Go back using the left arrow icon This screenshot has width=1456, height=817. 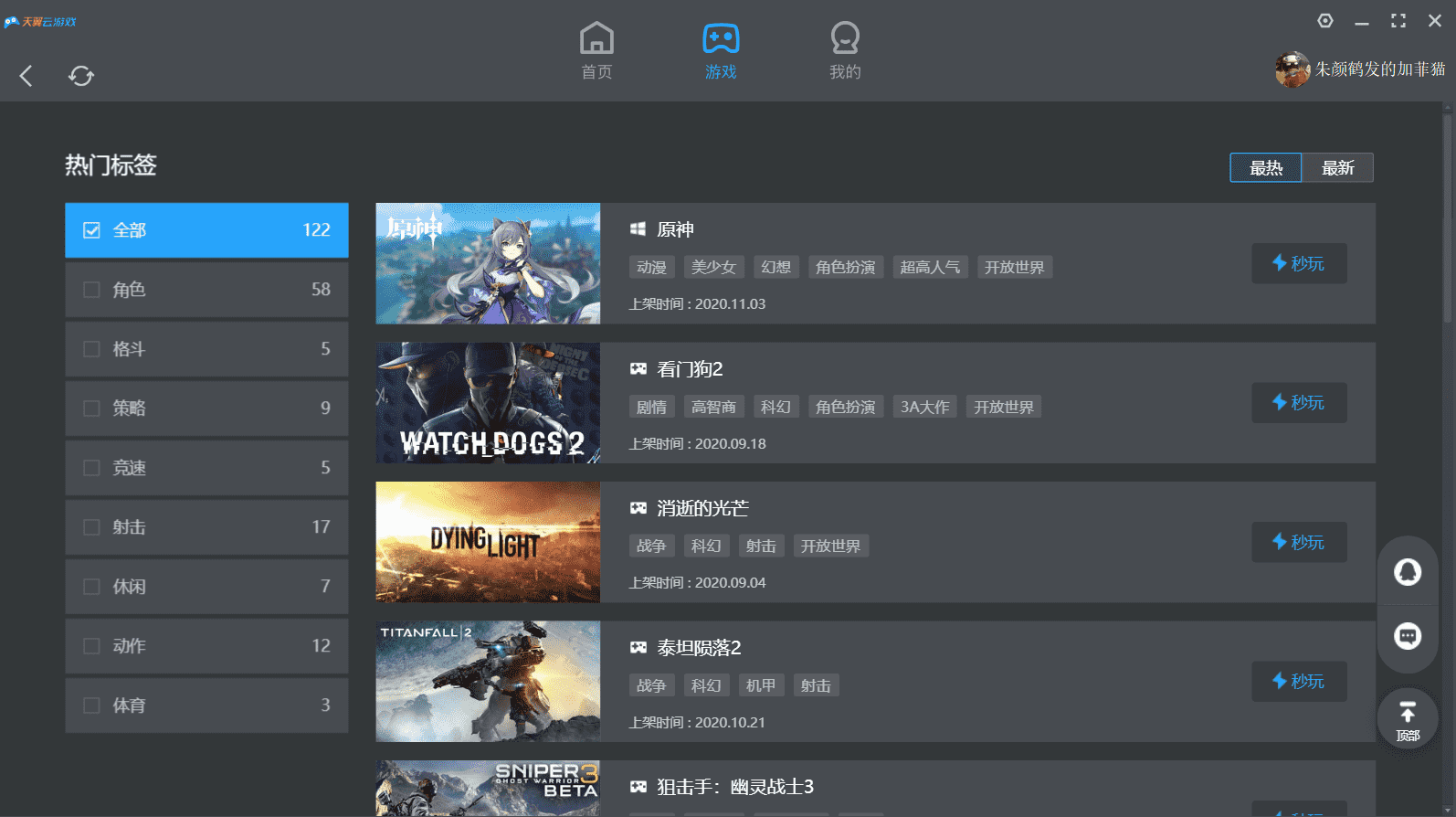tap(26, 76)
